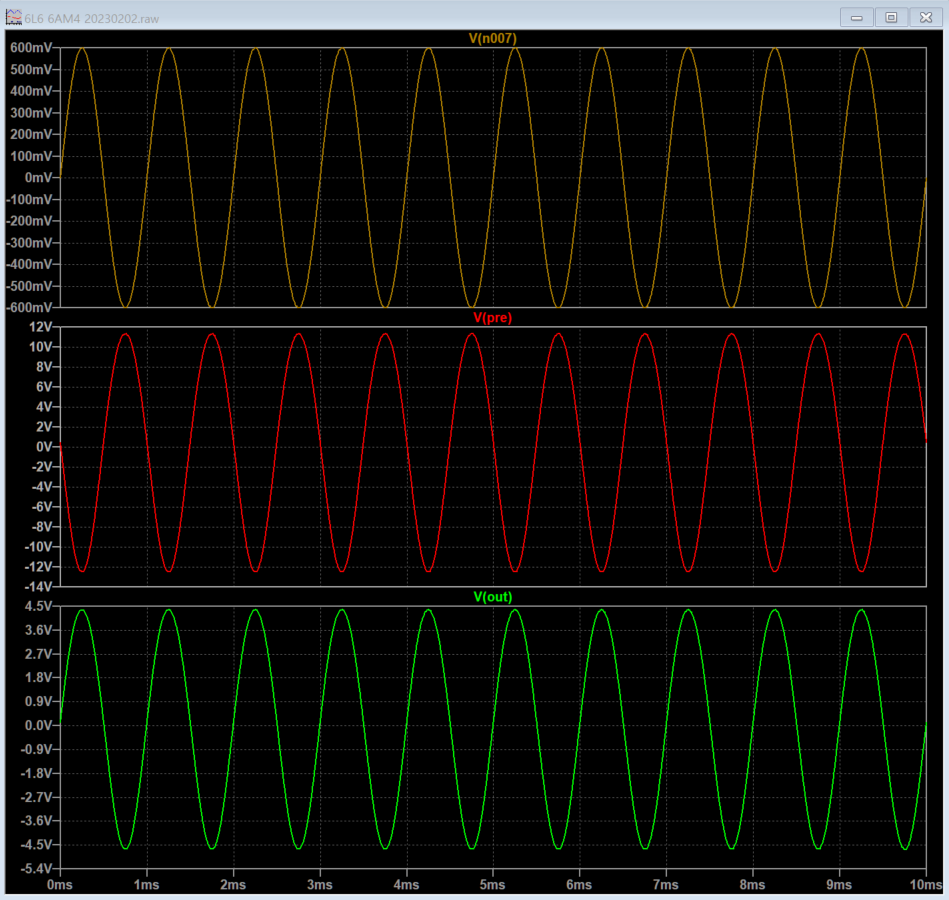Click the 6V axis label in V(pre) pane
The image size is (949, 900).
tap(44, 387)
